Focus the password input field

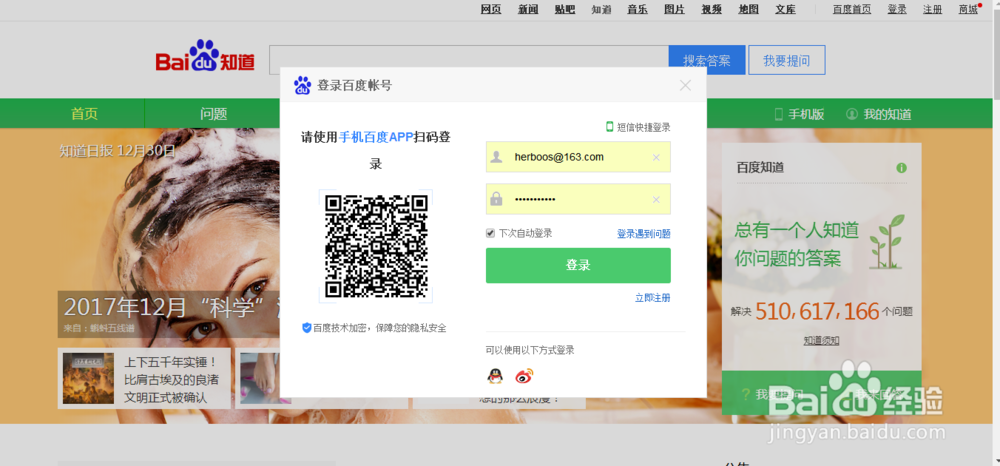point(578,200)
